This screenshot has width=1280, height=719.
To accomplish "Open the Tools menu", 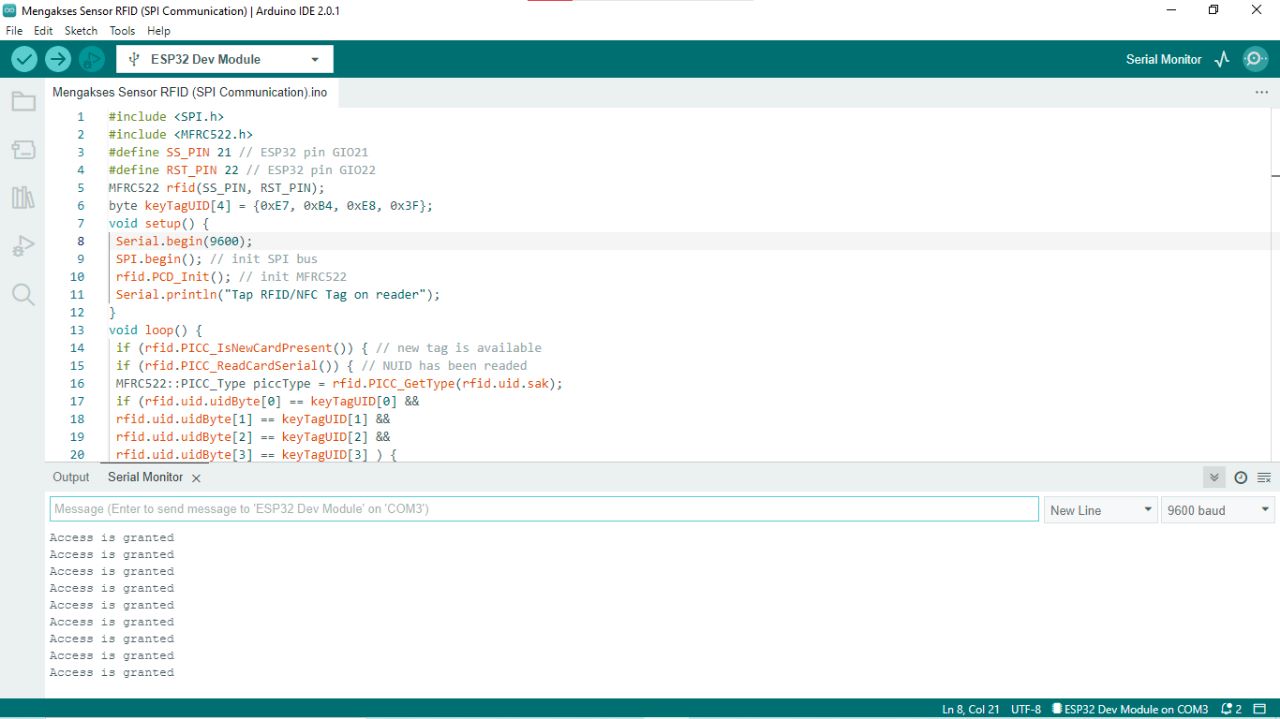I will (x=122, y=30).
